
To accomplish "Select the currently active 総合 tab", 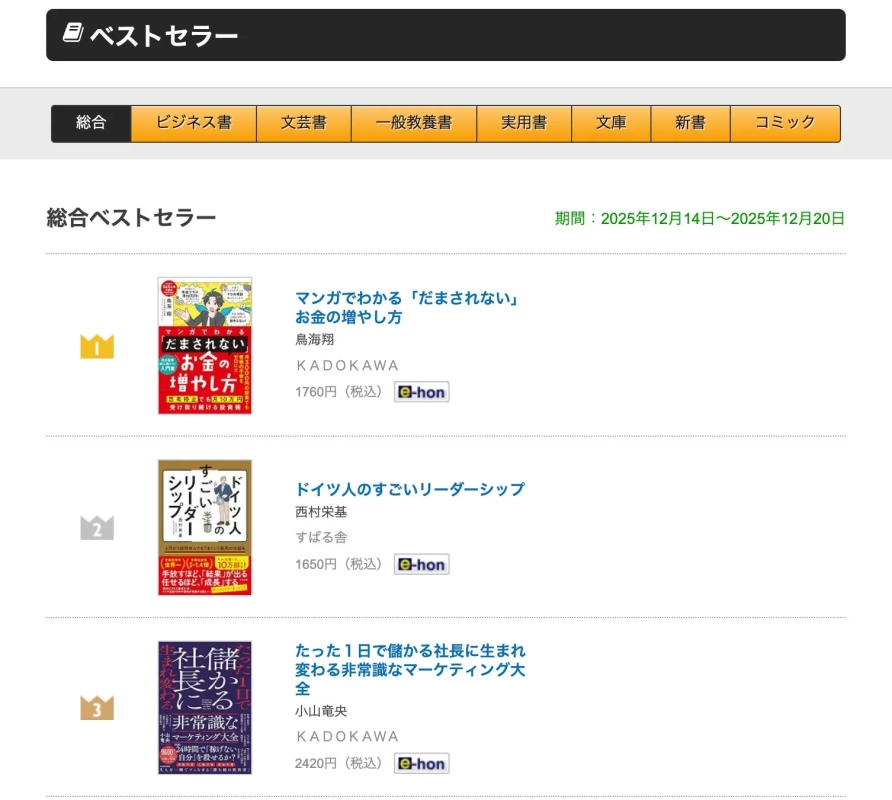I will click(91, 122).
